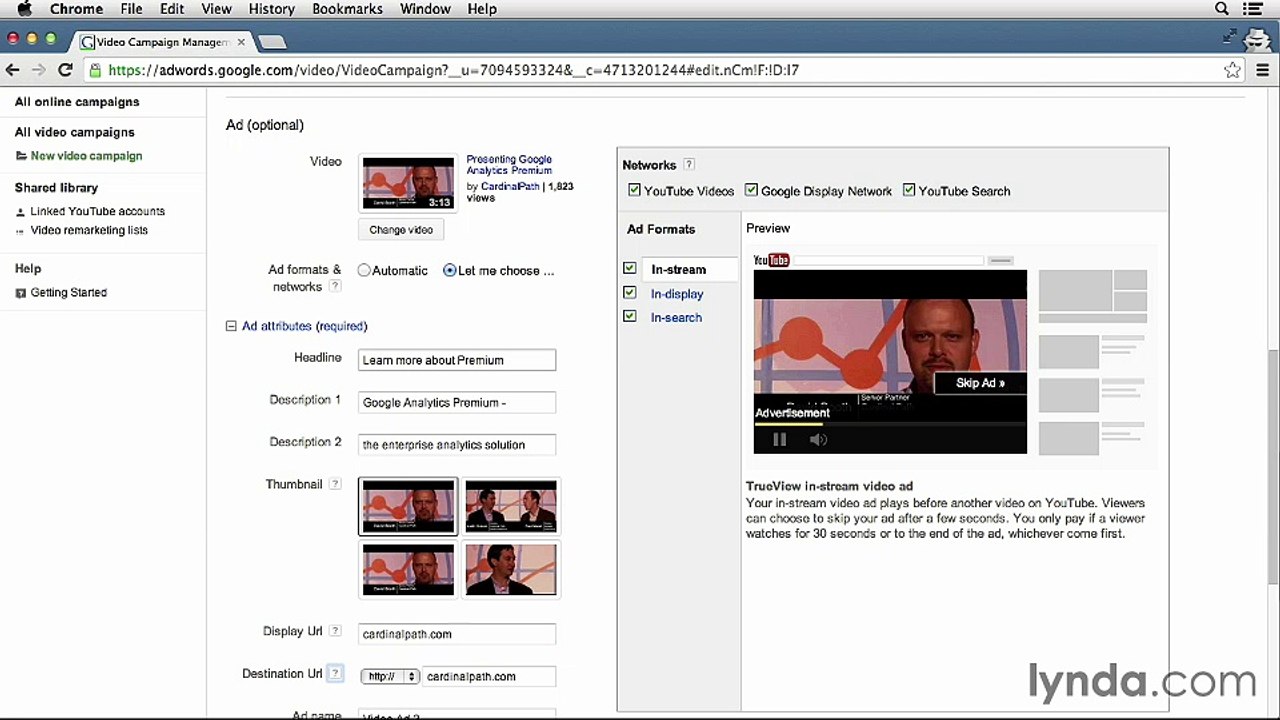Pause the preview video player
This screenshot has height=720, width=1280.
click(780, 439)
